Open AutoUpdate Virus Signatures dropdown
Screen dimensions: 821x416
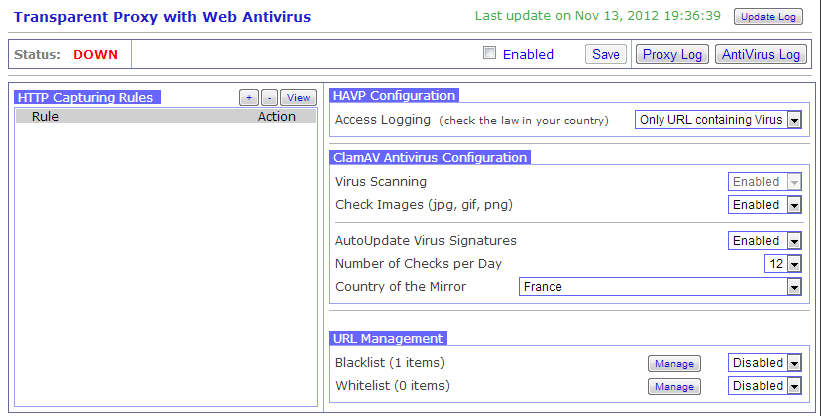point(765,241)
